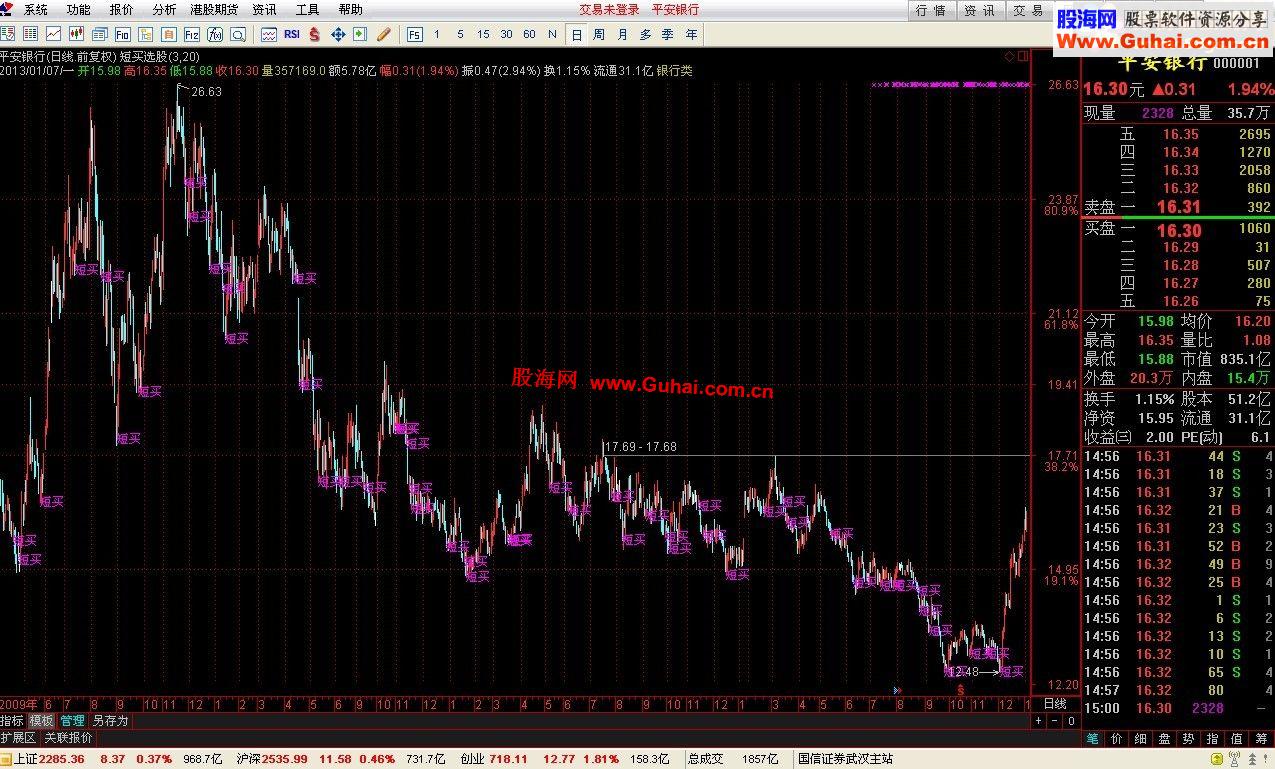
Task: Open the 分析 menu
Action: [x=164, y=9]
